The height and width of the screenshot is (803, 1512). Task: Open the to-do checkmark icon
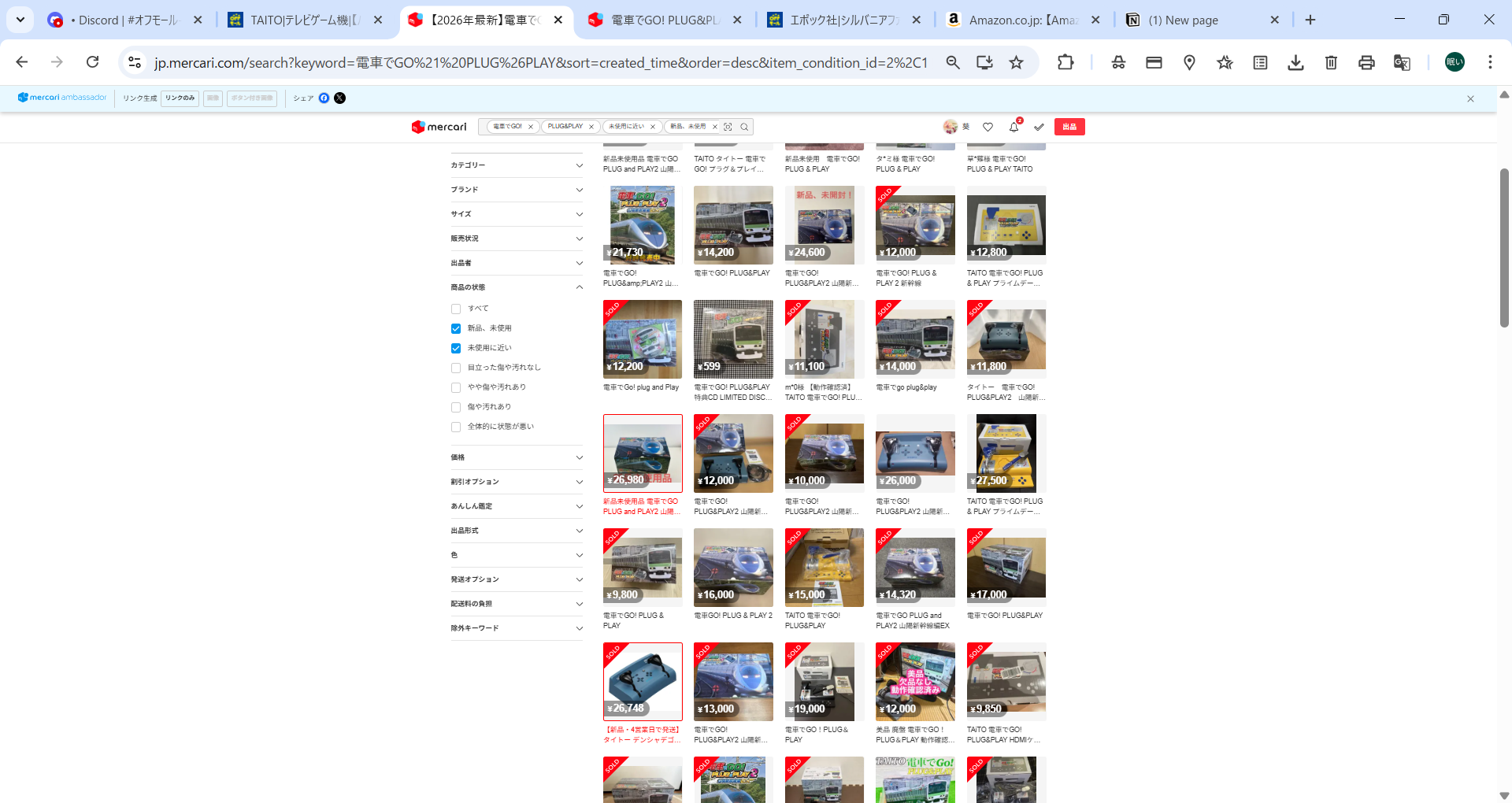[x=1039, y=127]
